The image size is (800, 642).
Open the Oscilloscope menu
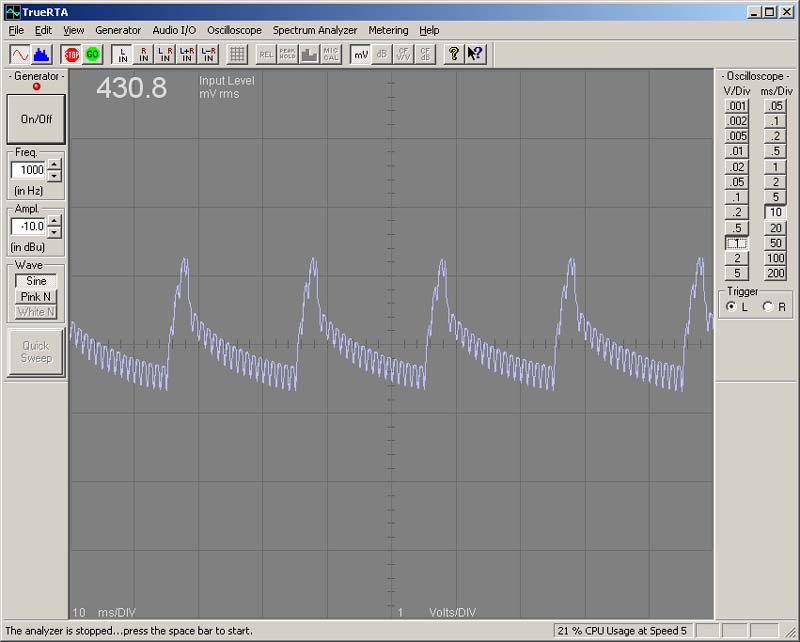click(234, 30)
